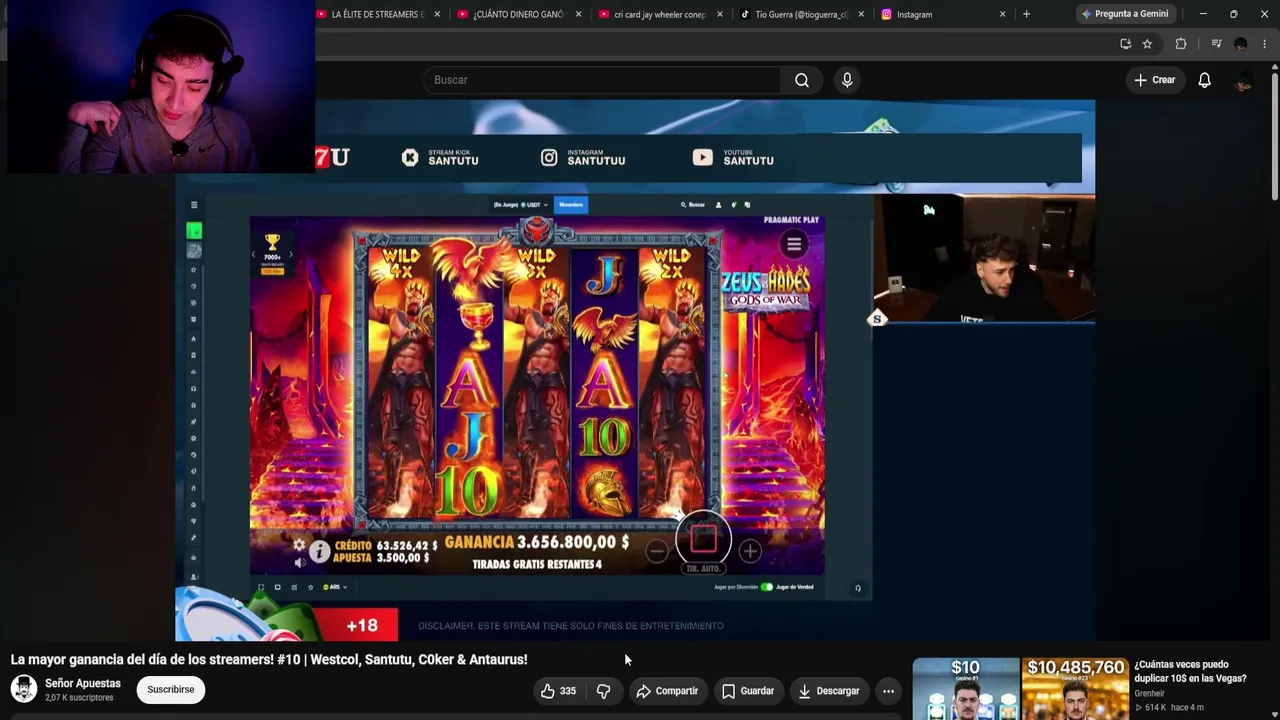Open the new tab plus button
This screenshot has width=1280, height=720.
coord(1026,14)
